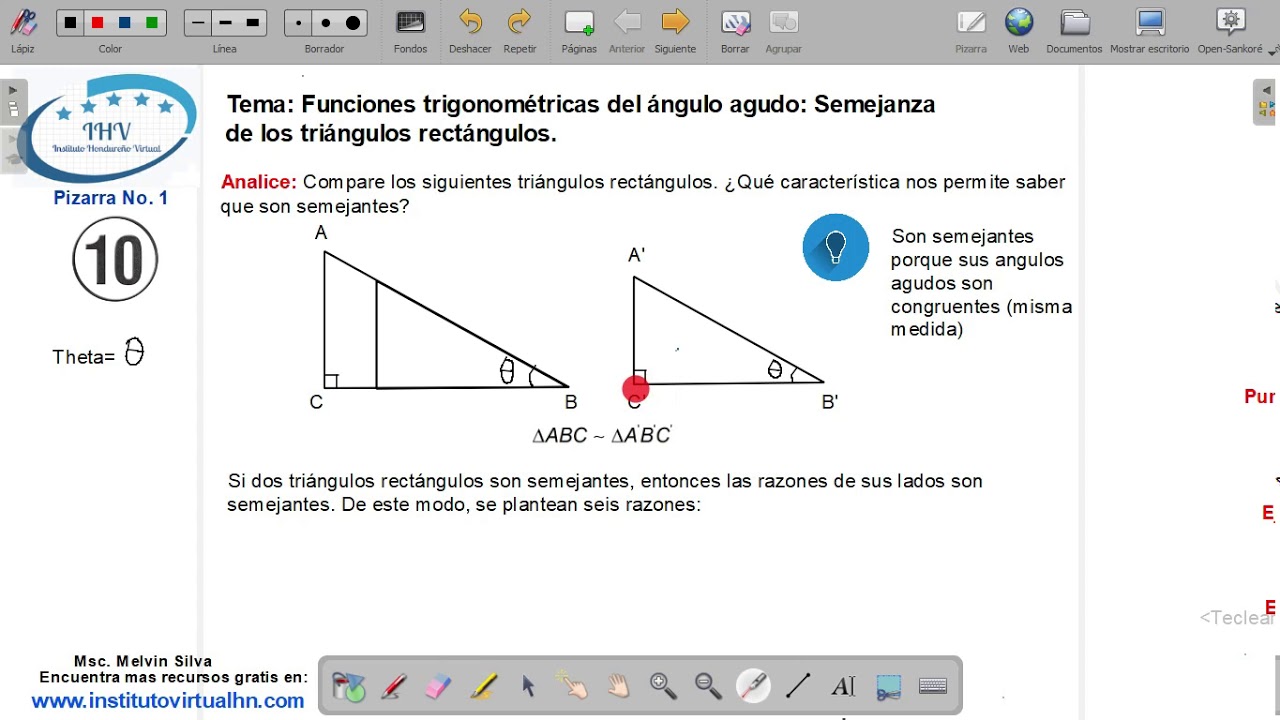
Task: Click the IHV Instituto Hondureño Virtual logo
Action: coord(110,130)
